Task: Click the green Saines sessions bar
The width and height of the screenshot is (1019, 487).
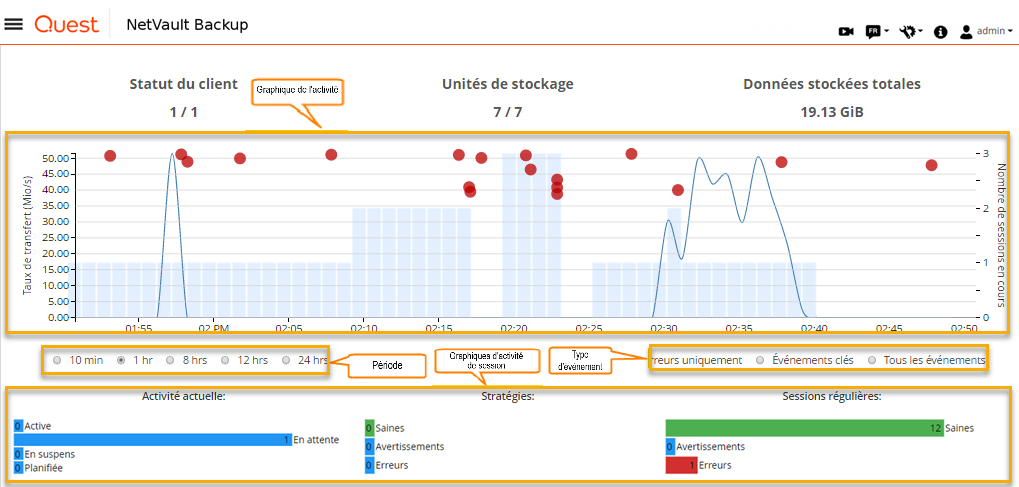Action: point(804,428)
